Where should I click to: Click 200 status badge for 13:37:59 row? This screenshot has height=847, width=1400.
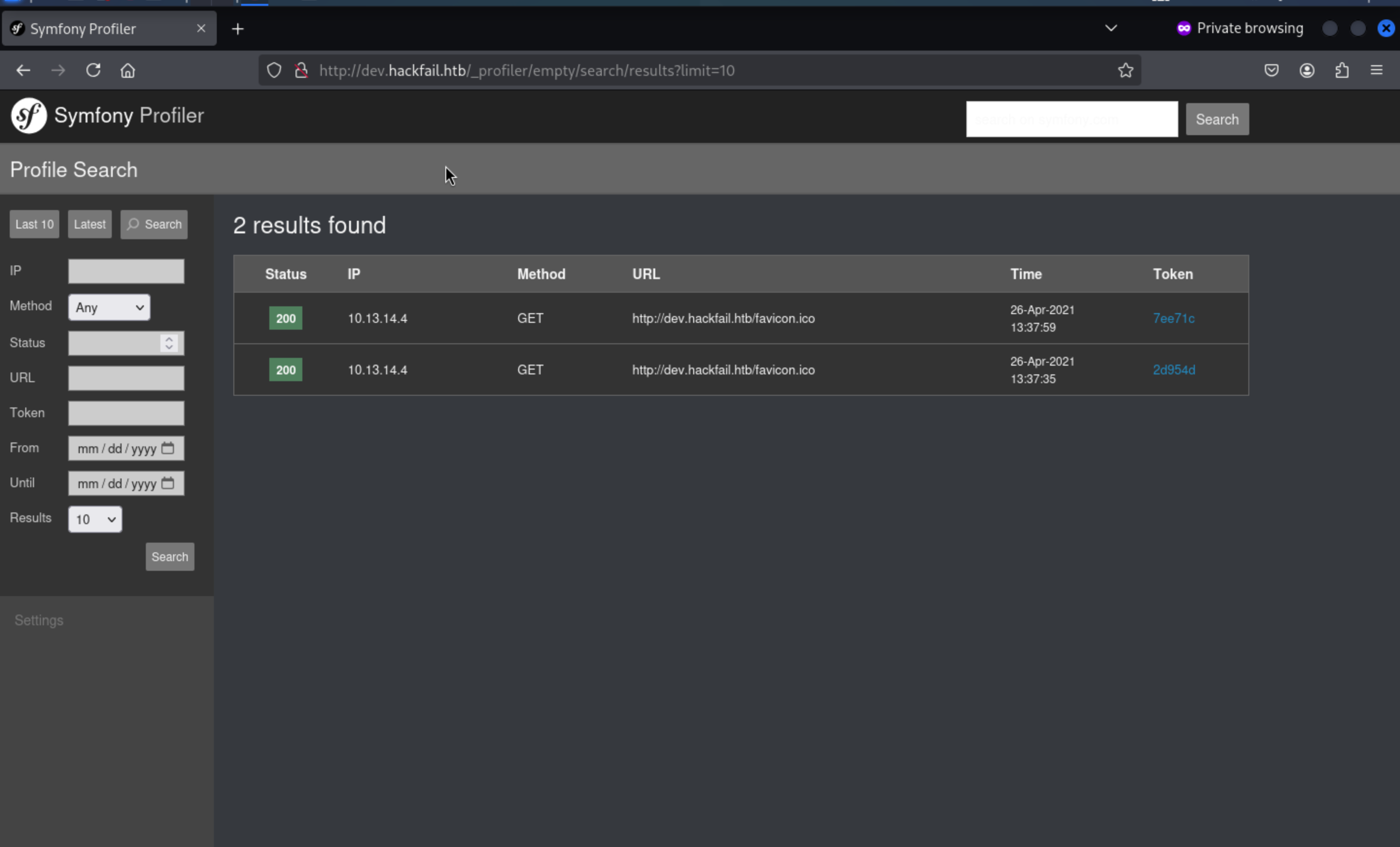point(286,318)
